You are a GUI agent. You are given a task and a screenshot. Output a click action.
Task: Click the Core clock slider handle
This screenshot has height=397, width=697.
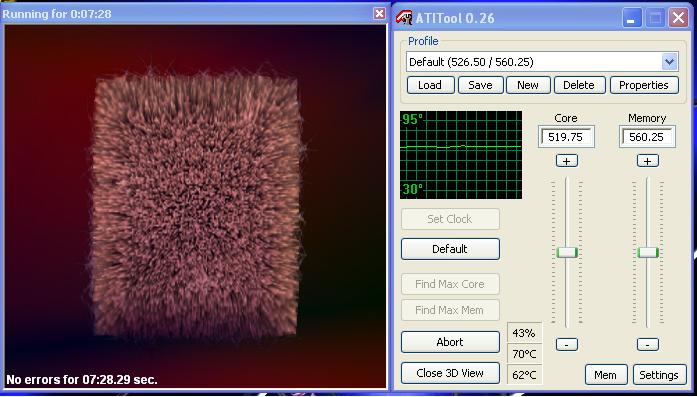[x=567, y=253]
